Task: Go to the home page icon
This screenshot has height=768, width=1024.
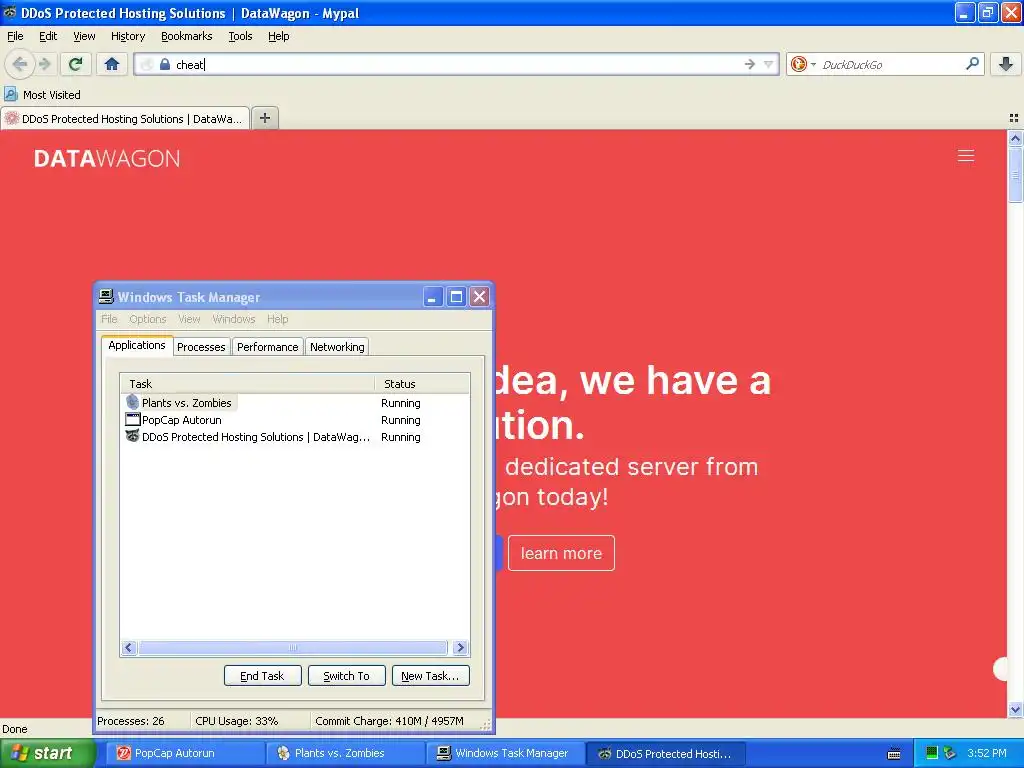Action: tap(112, 64)
